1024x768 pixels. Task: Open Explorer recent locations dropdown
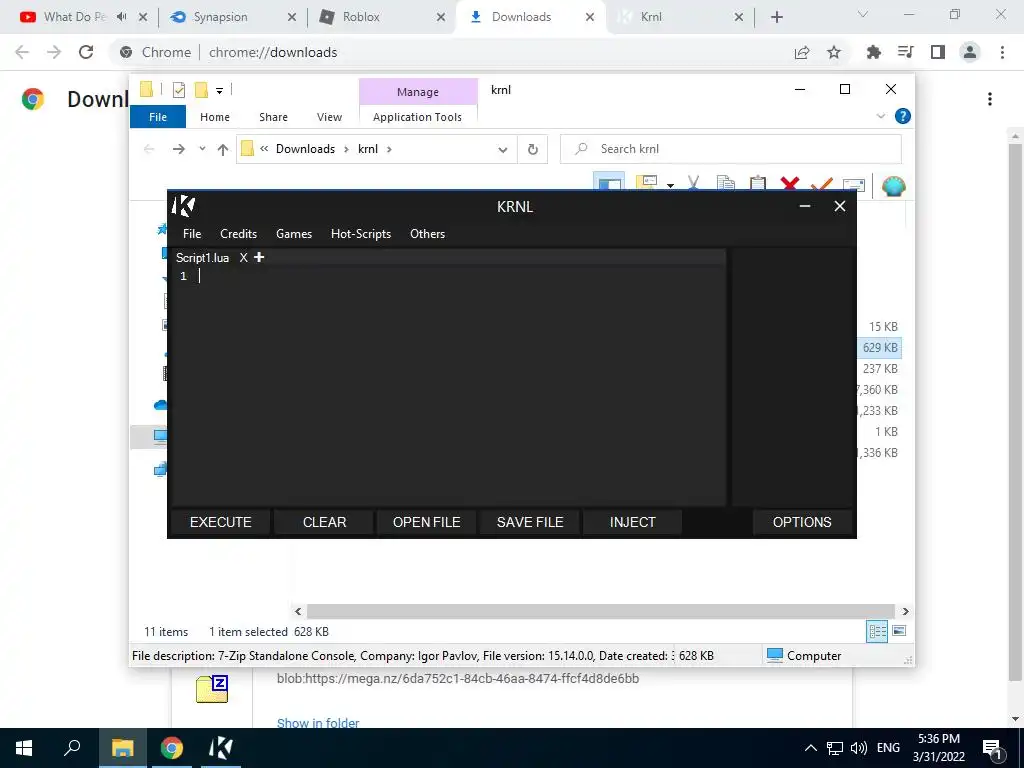point(202,149)
